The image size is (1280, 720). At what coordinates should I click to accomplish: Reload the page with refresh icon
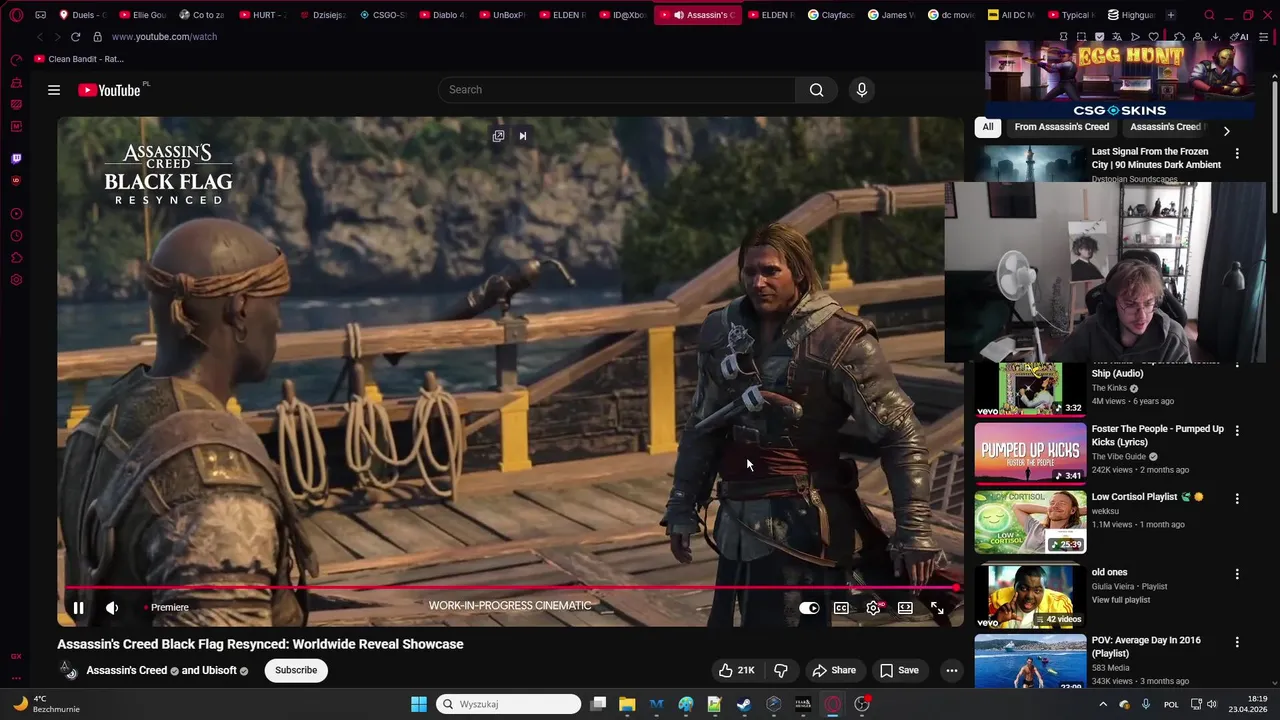point(75,37)
